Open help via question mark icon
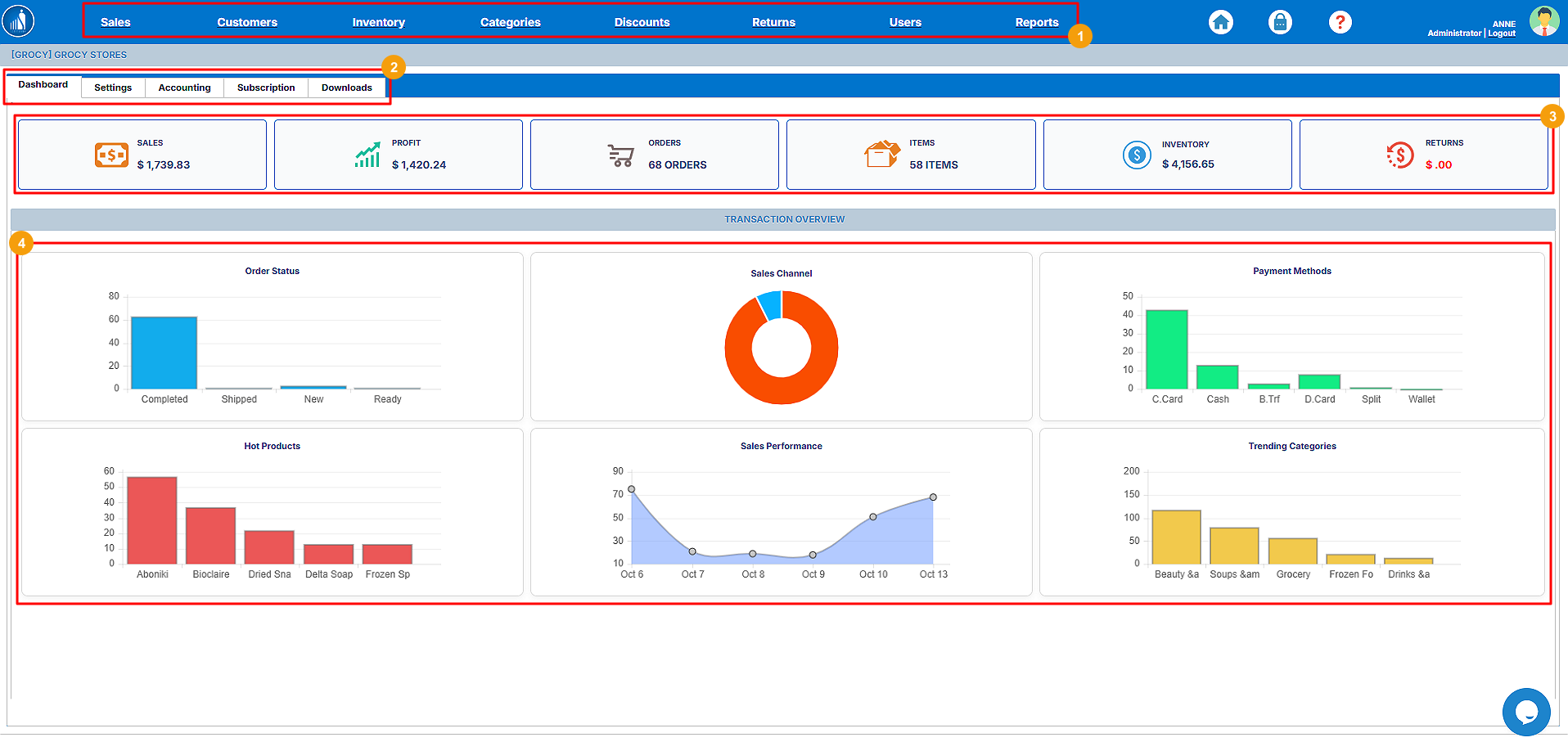Viewport: 1568px width, 751px height. click(x=1340, y=22)
